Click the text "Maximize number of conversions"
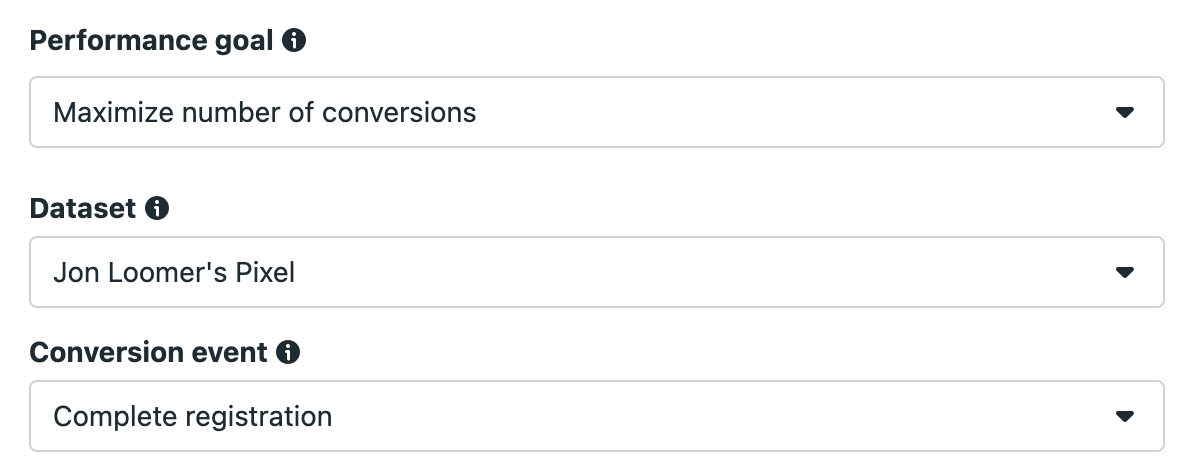The image size is (1180, 472). click(265, 112)
